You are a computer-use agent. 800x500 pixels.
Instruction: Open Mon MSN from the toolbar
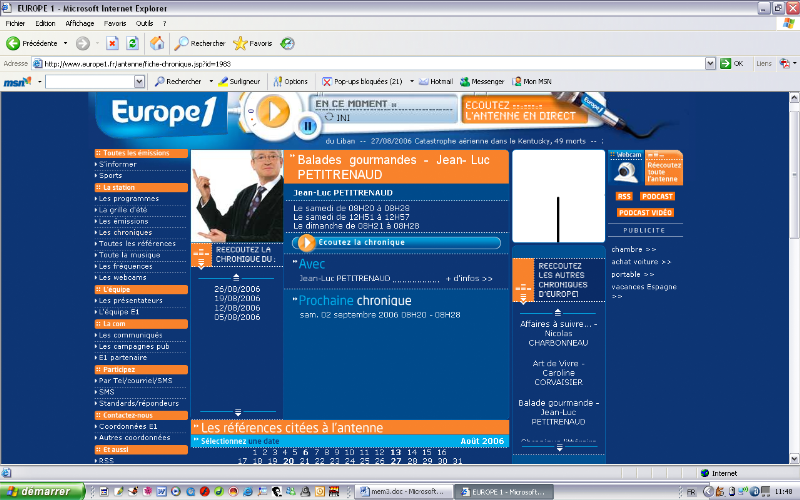click(x=532, y=81)
